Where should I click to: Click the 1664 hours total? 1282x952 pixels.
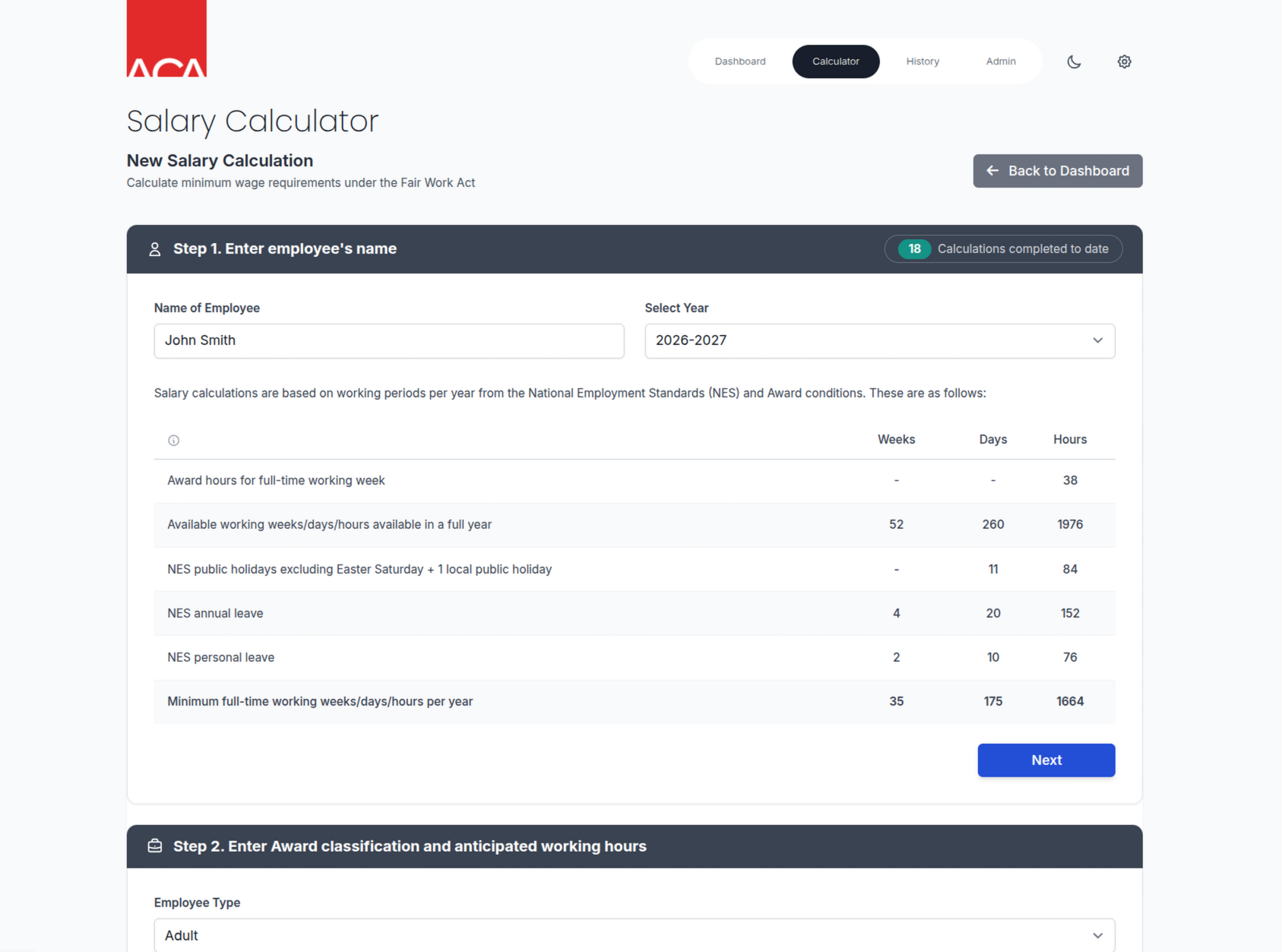(x=1070, y=702)
